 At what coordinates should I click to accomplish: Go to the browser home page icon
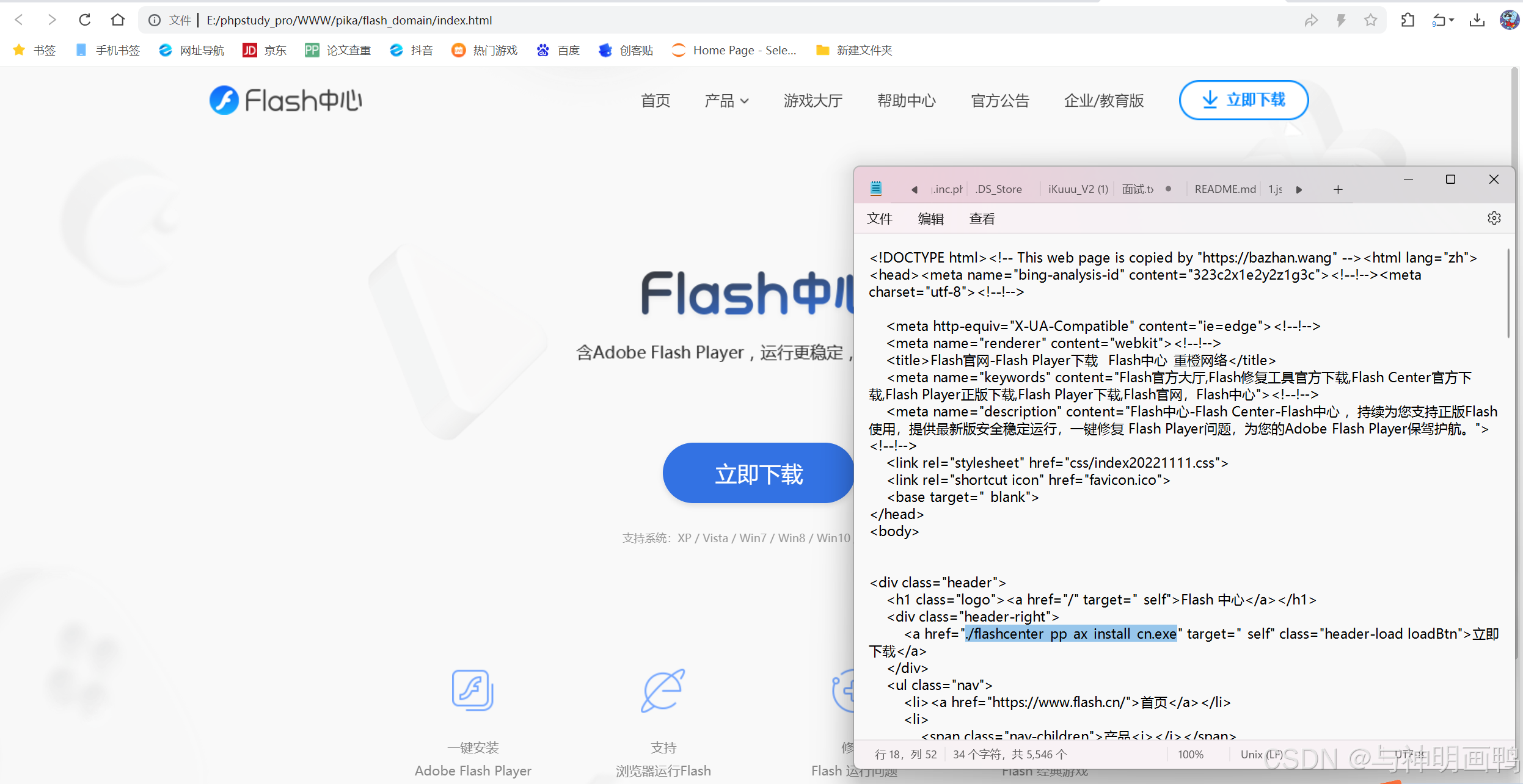coord(118,20)
